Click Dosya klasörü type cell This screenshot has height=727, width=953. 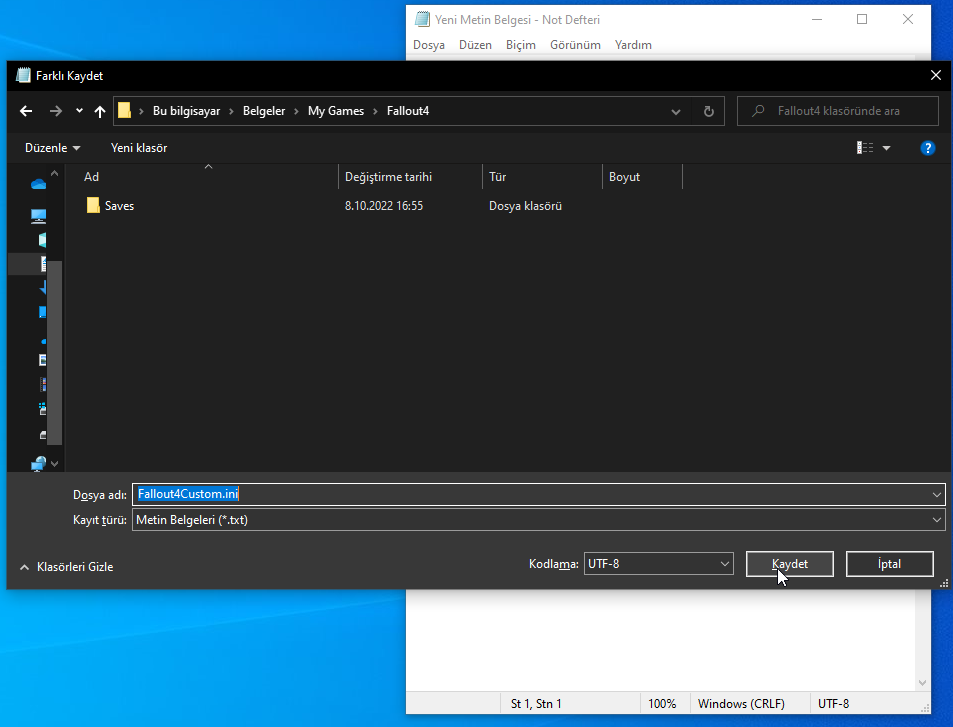[525, 206]
